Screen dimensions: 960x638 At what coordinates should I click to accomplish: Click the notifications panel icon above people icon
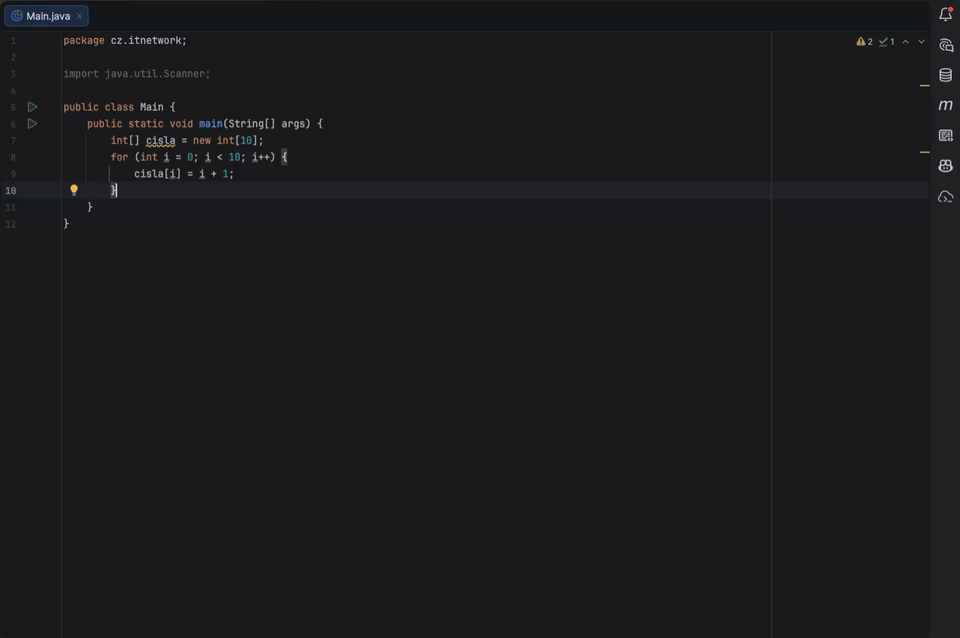click(x=945, y=135)
